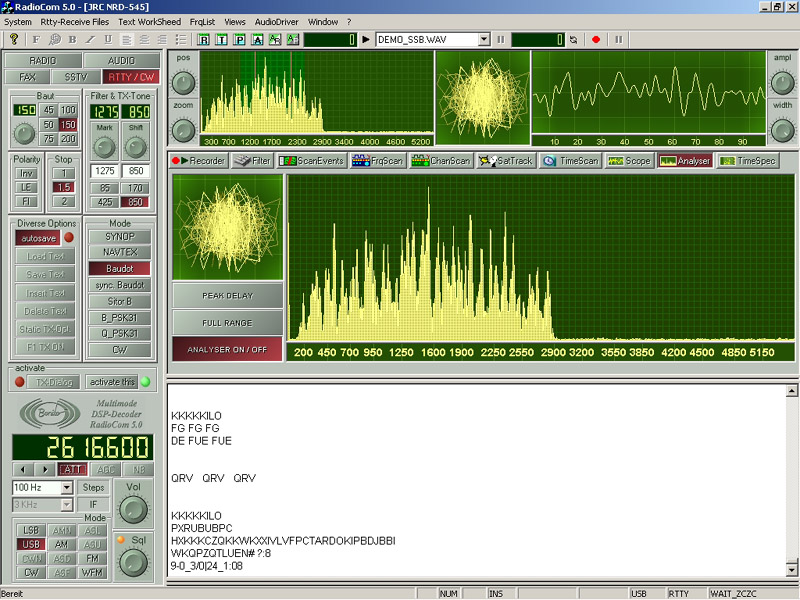Open the Filter tool
This screenshot has width=800, height=600.
click(252, 161)
